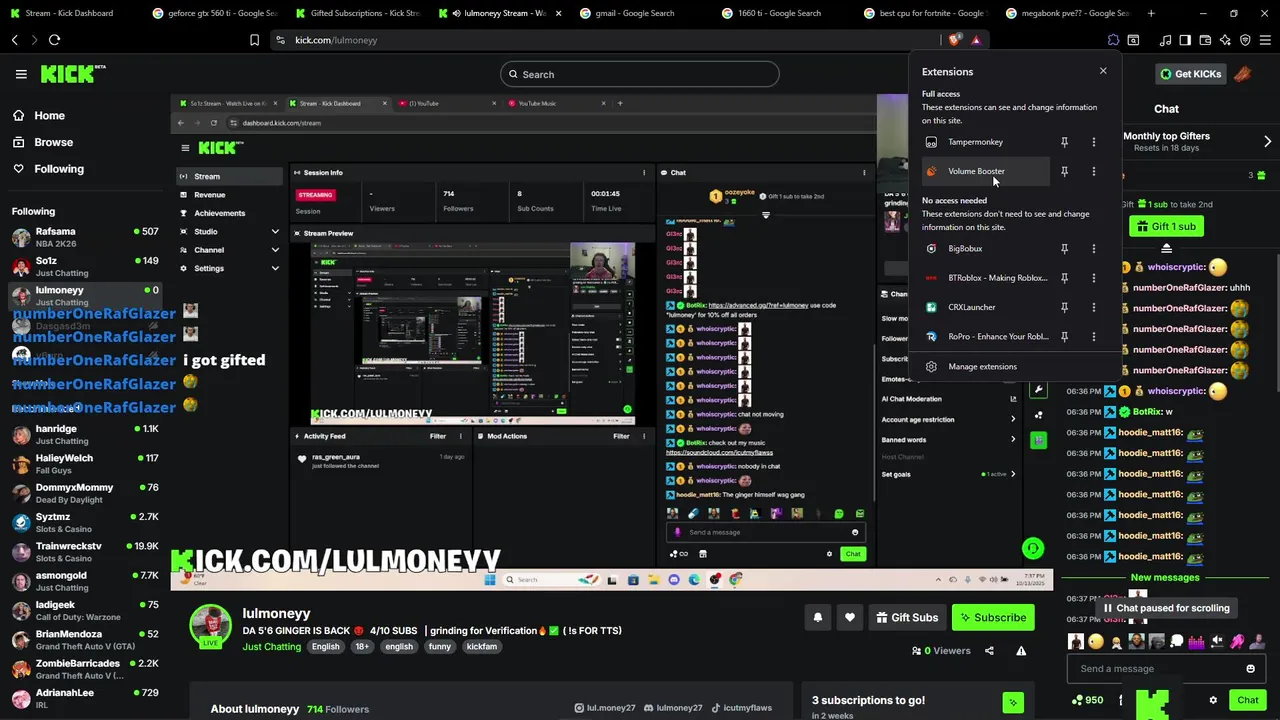Open the media control music note icon
Screen dimensions: 1280x720
pos(1165,40)
